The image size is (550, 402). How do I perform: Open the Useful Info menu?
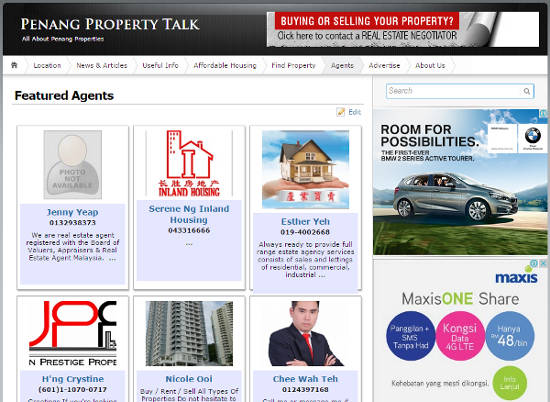point(160,66)
